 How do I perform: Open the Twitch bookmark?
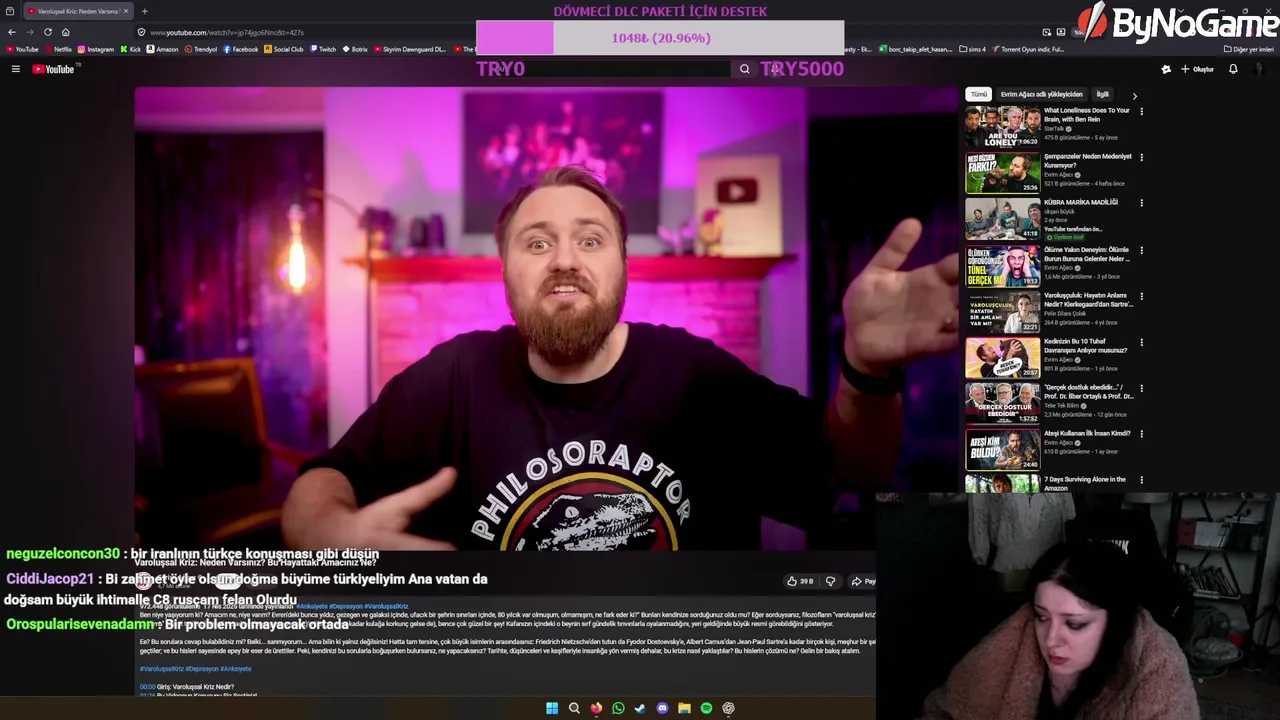coord(323,49)
